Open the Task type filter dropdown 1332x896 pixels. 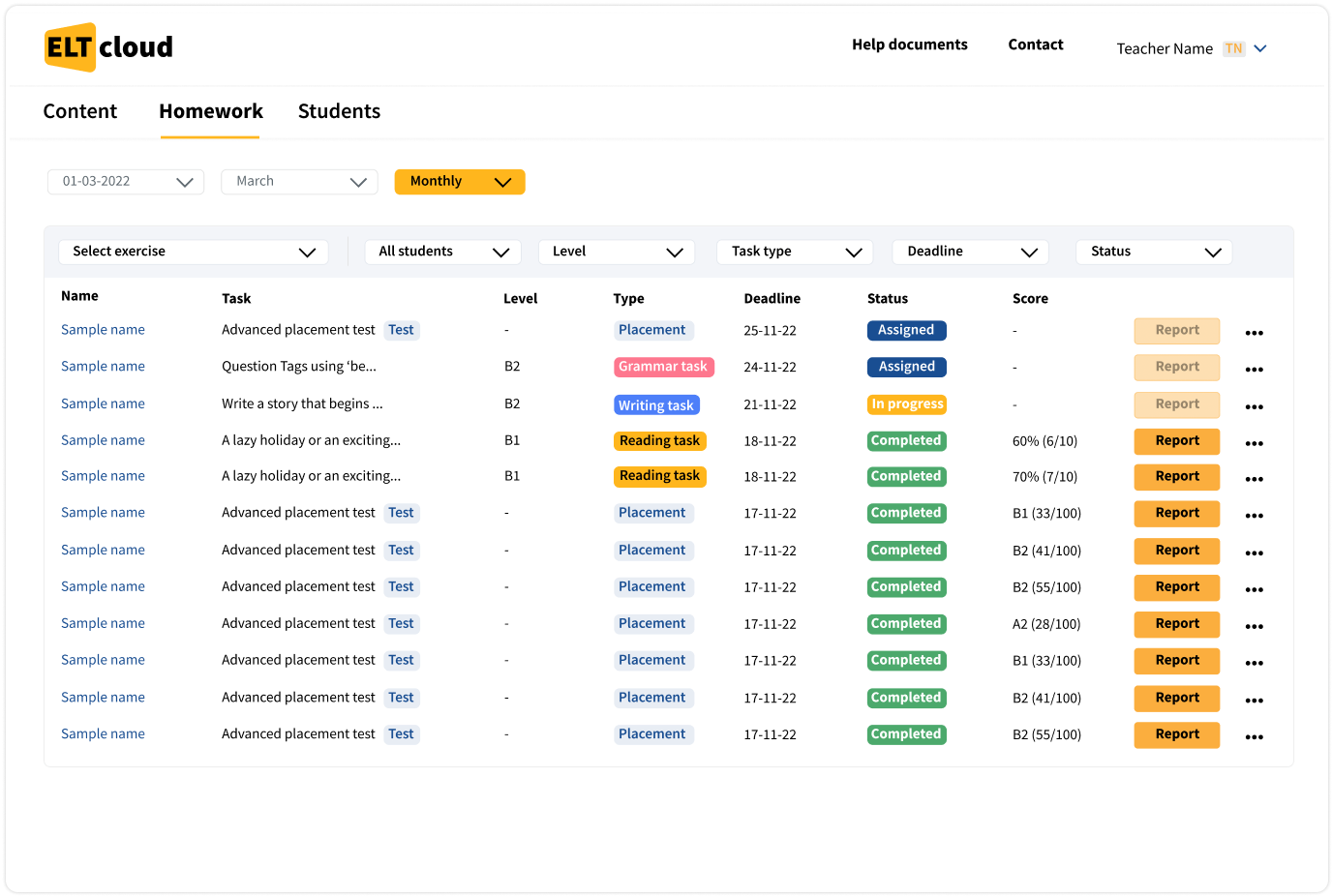795,252
